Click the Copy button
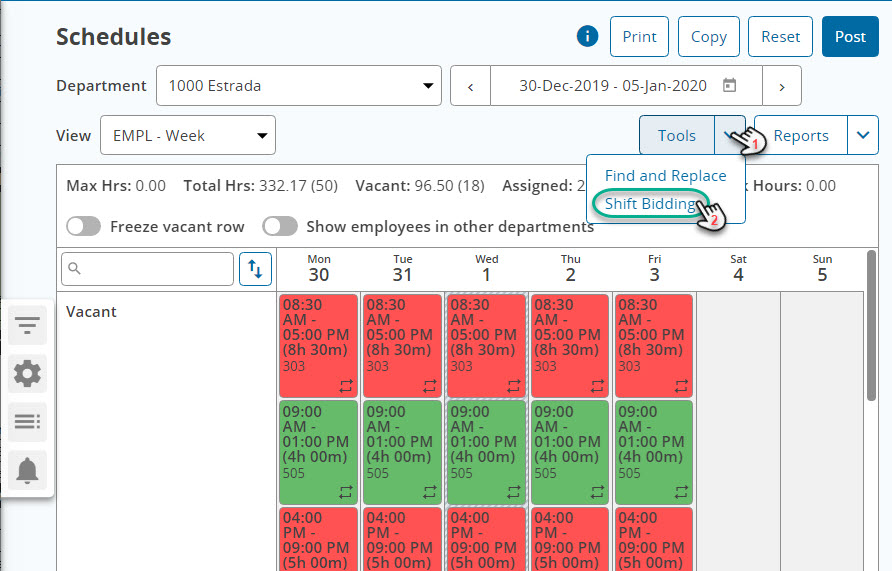The image size is (892, 571). (x=709, y=37)
